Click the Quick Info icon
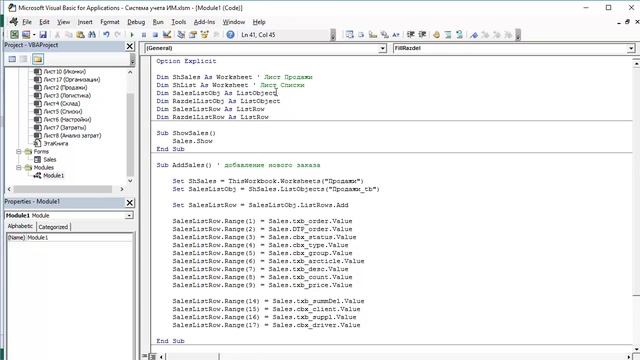This screenshot has width=640, height=360. click(373, 35)
